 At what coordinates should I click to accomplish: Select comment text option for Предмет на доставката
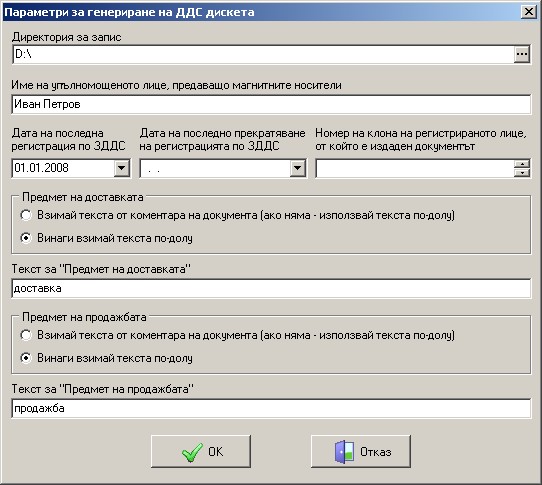[x=26, y=215]
